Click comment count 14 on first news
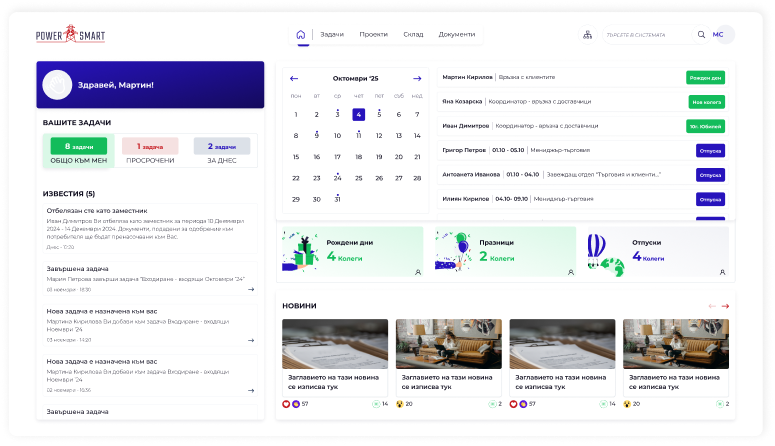This screenshot has width=775, height=446. coord(381,404)
